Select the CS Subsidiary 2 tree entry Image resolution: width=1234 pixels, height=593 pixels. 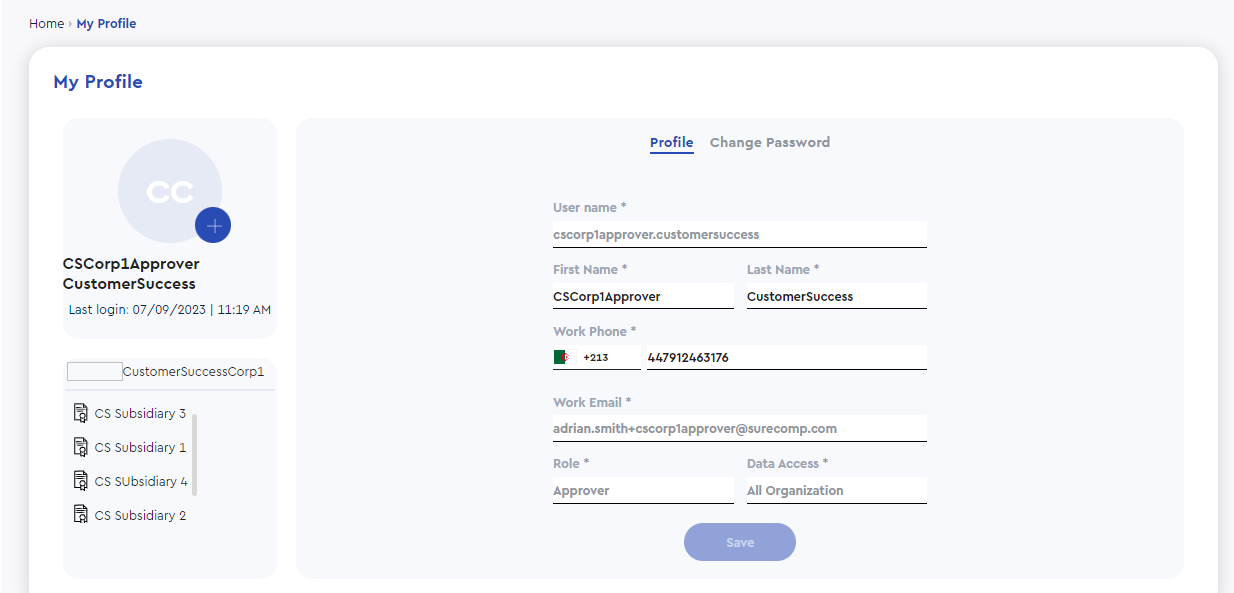pos(130,515)
